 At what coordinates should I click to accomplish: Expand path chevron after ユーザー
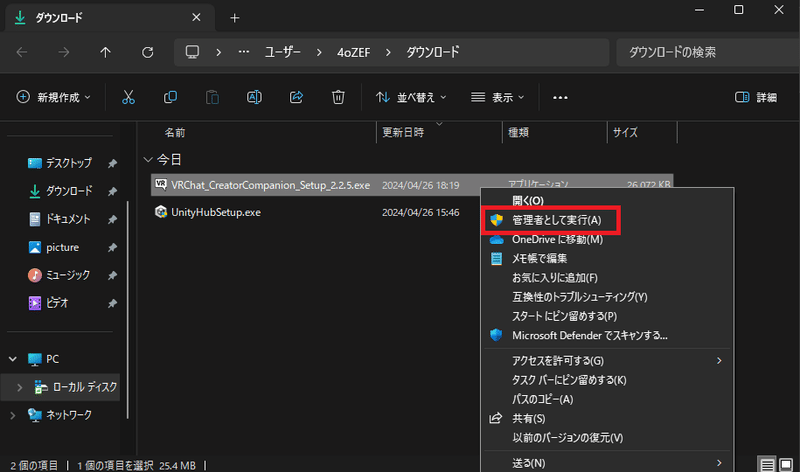319,52
